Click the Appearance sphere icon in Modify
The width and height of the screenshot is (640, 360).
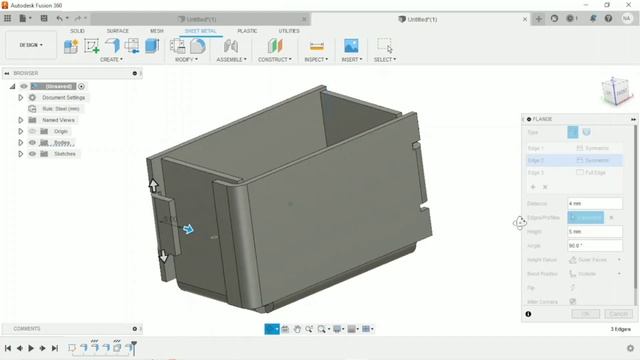click(198, 46)
